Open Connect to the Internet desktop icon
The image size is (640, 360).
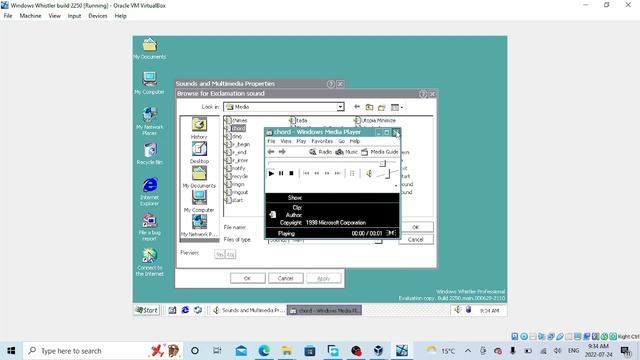pos(149,262)
